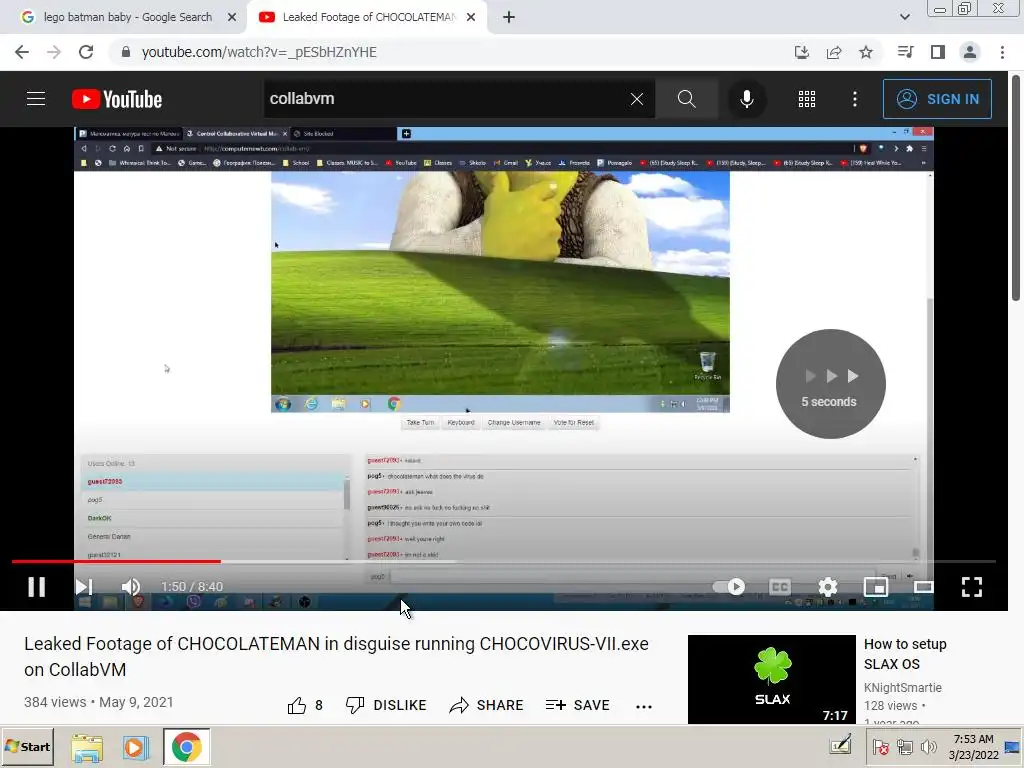Click the DISLIKE button
The height and width of the screenshot is (768, 1024).
point(386,705)
